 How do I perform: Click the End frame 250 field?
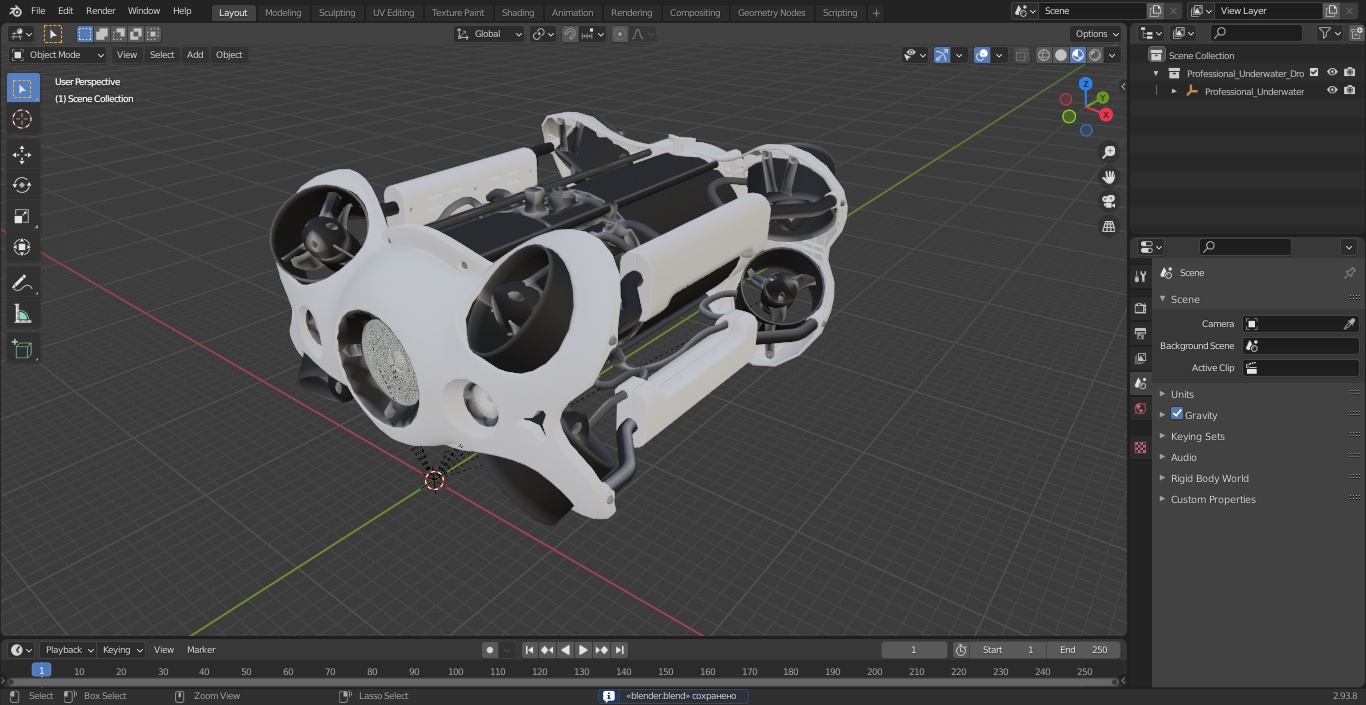1083,650
